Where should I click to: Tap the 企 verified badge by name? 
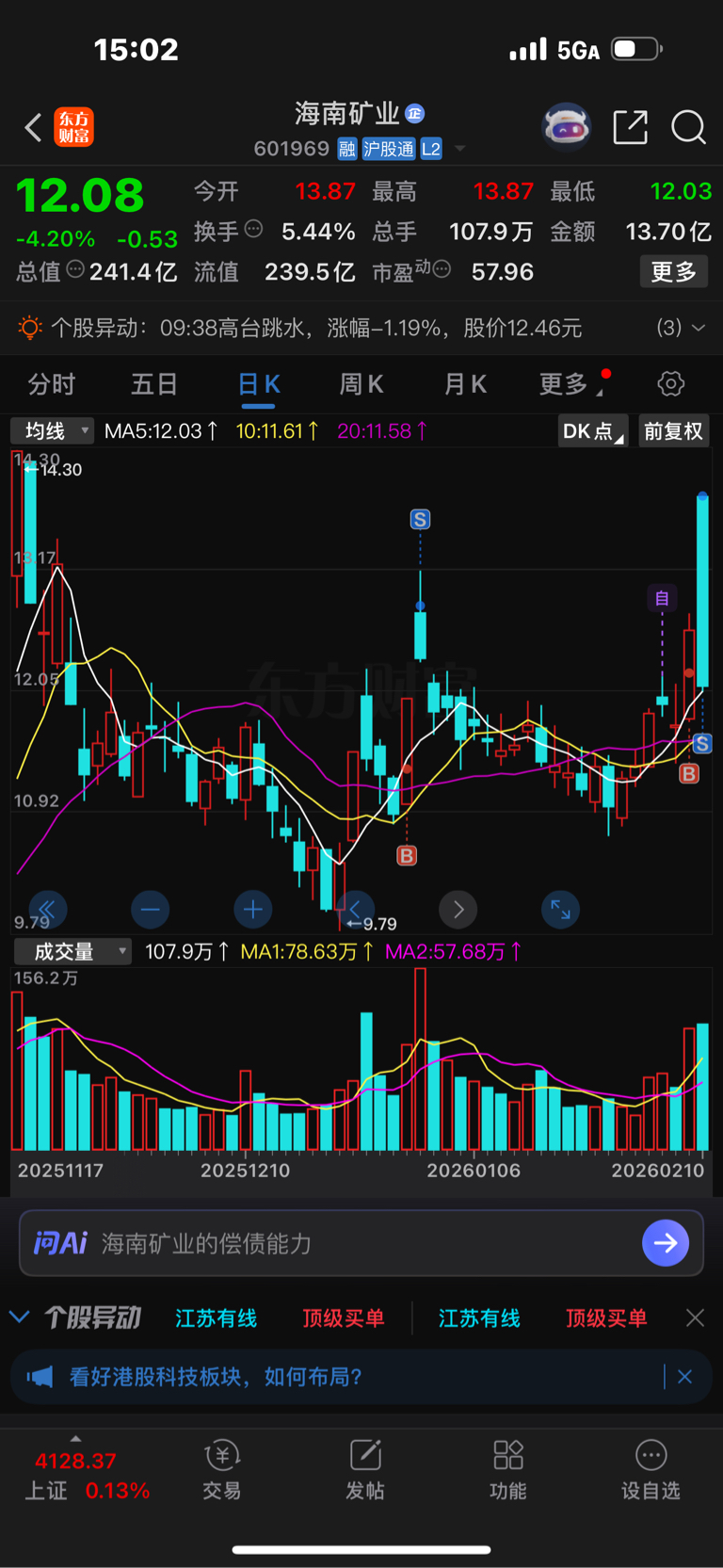pyautogui.click(x=414, y=114)
